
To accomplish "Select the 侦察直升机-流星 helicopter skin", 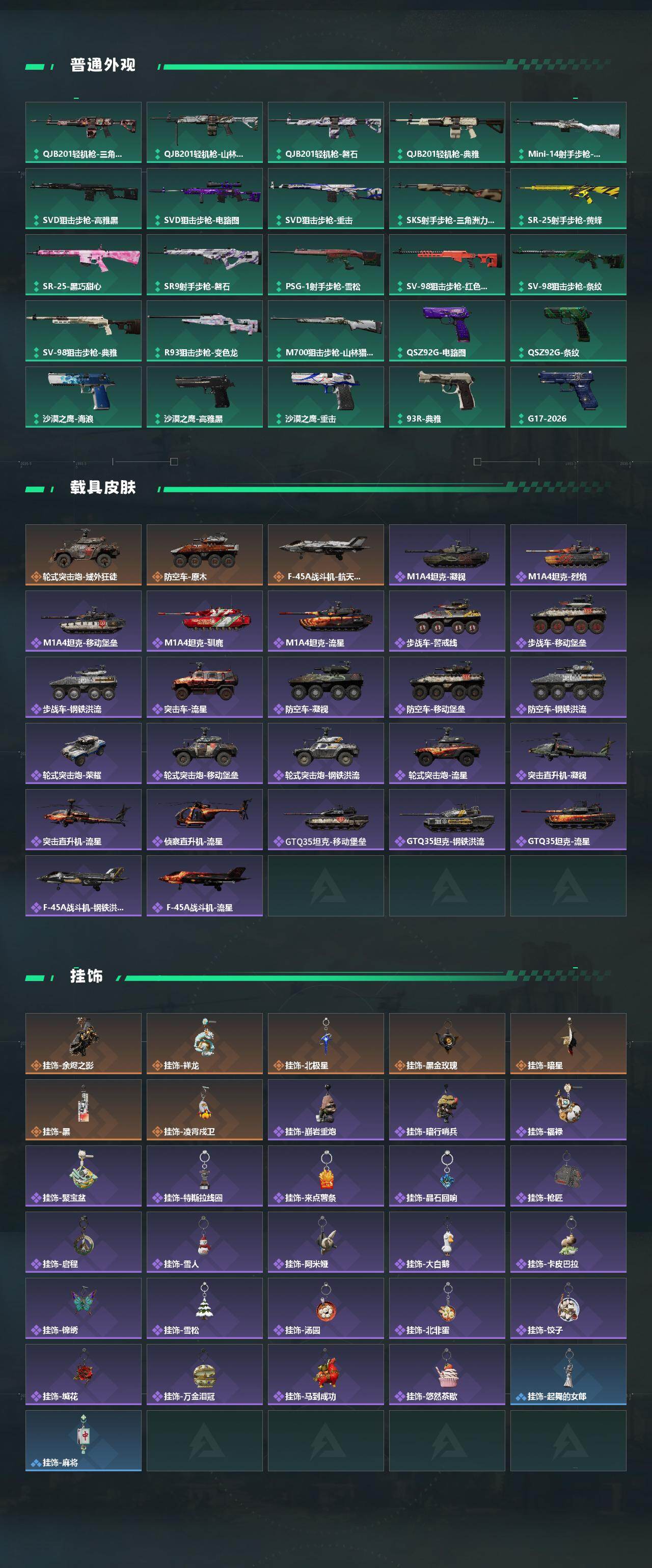I will pyautogui.click(x=205, y=819).
